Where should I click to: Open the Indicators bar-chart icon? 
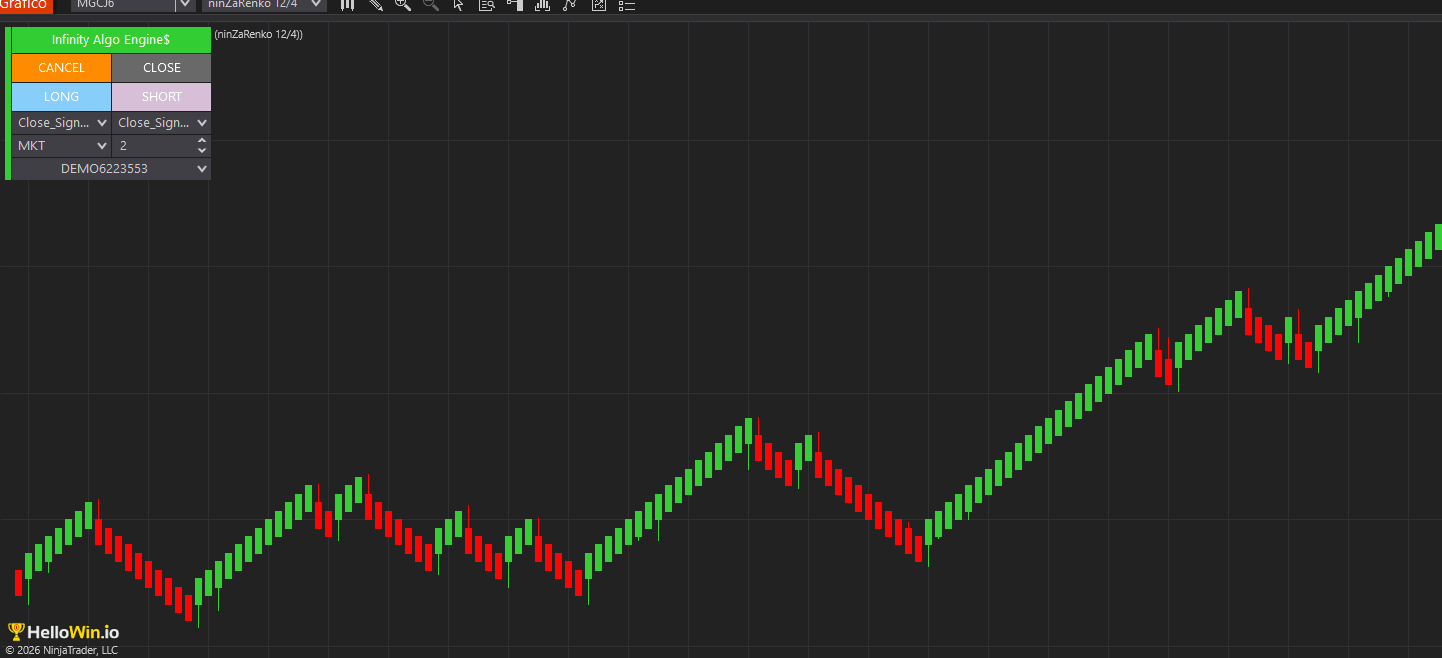pos(542,5)
